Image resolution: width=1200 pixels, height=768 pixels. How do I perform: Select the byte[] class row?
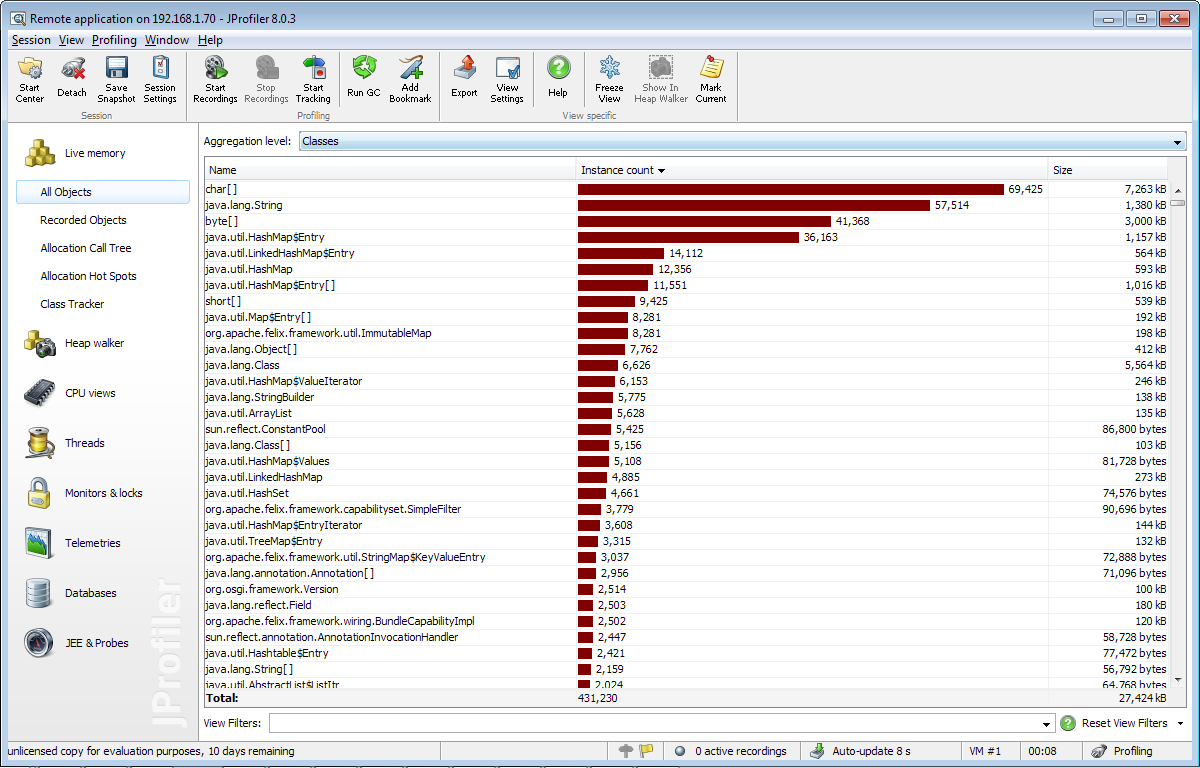(687, 221)
